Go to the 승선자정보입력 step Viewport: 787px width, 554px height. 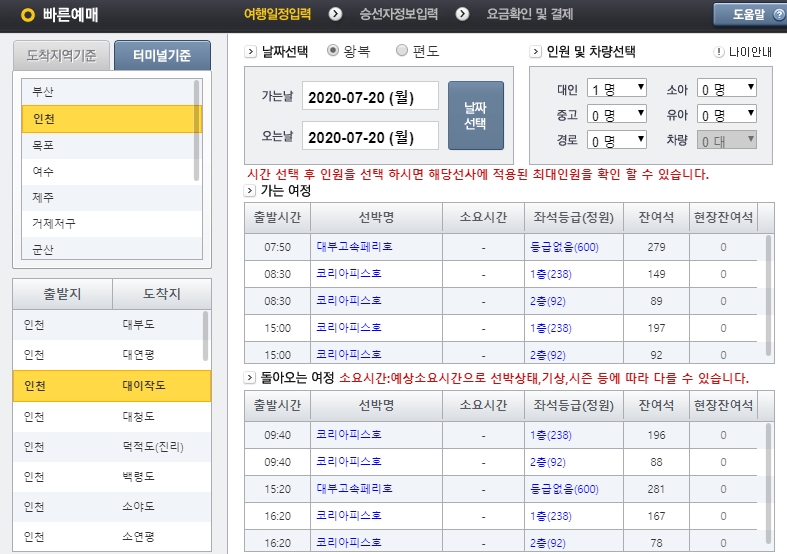399,14
